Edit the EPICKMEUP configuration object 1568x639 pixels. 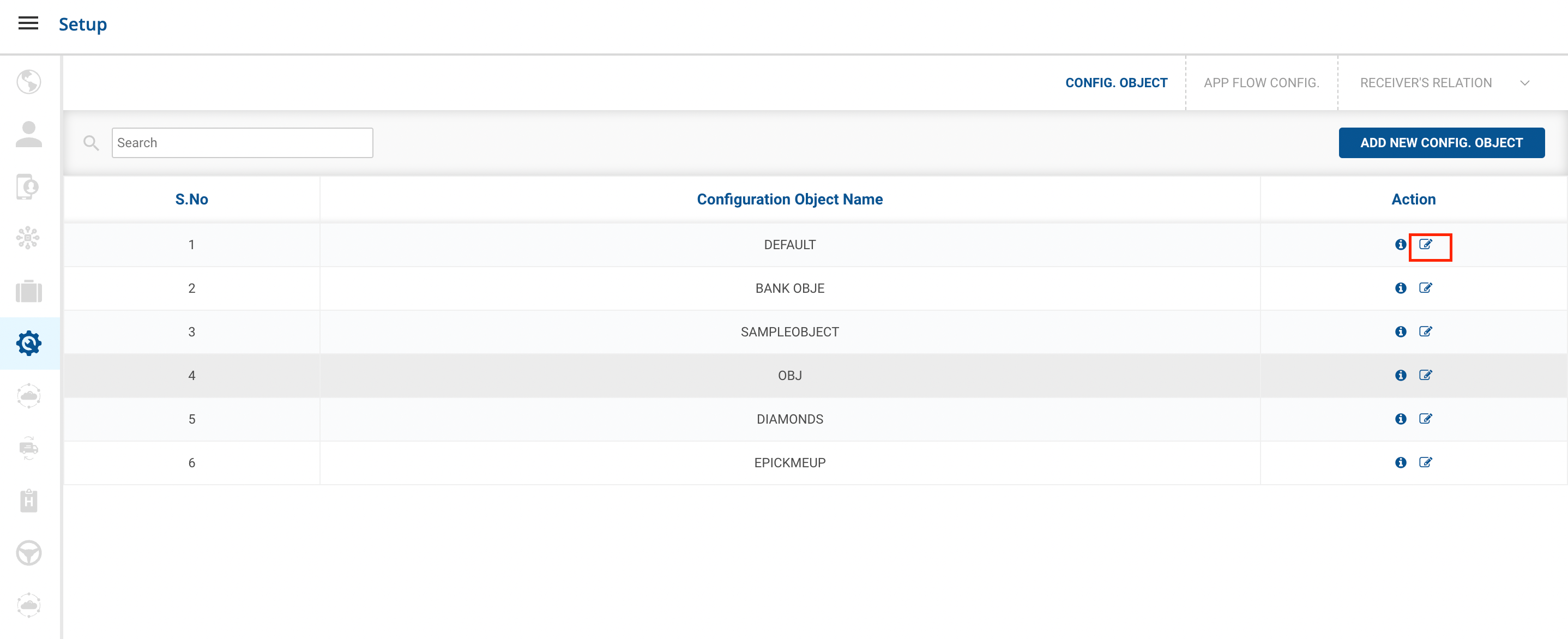click(1425, 462)
